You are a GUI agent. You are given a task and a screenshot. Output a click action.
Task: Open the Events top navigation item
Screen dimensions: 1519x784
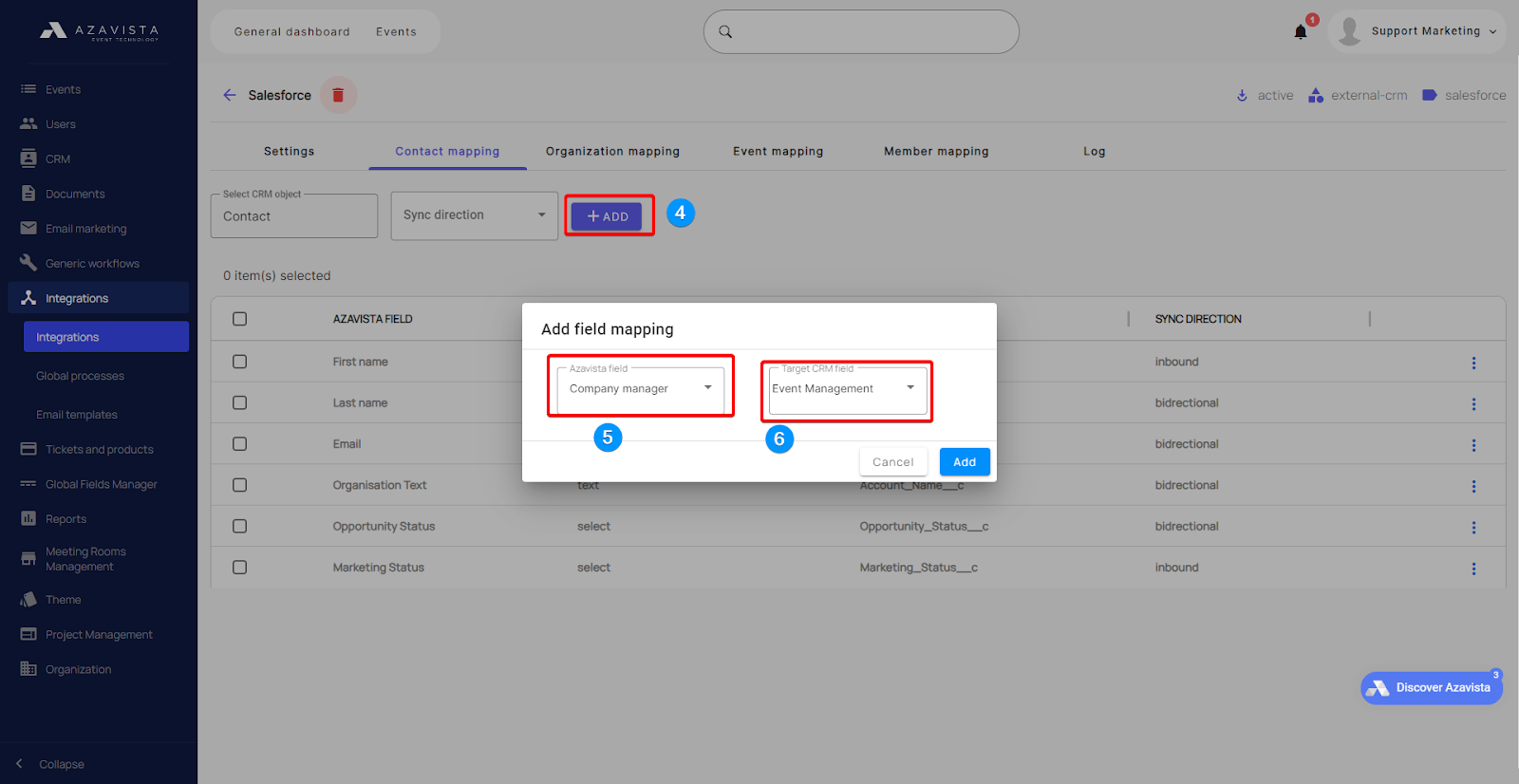[x=396, y=31]
